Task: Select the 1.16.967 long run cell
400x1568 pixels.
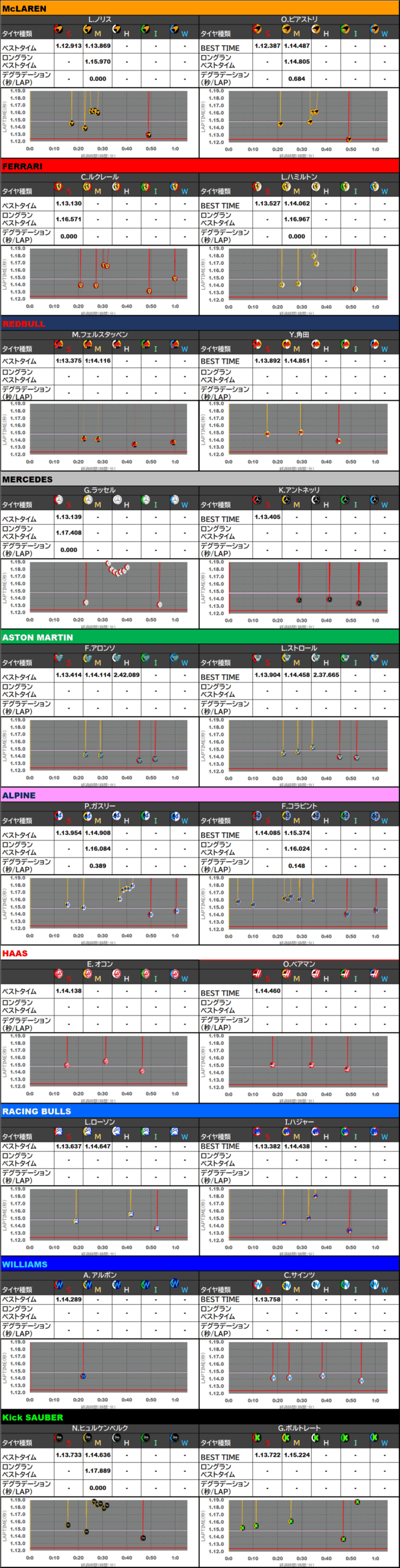Action: point(296,219)
